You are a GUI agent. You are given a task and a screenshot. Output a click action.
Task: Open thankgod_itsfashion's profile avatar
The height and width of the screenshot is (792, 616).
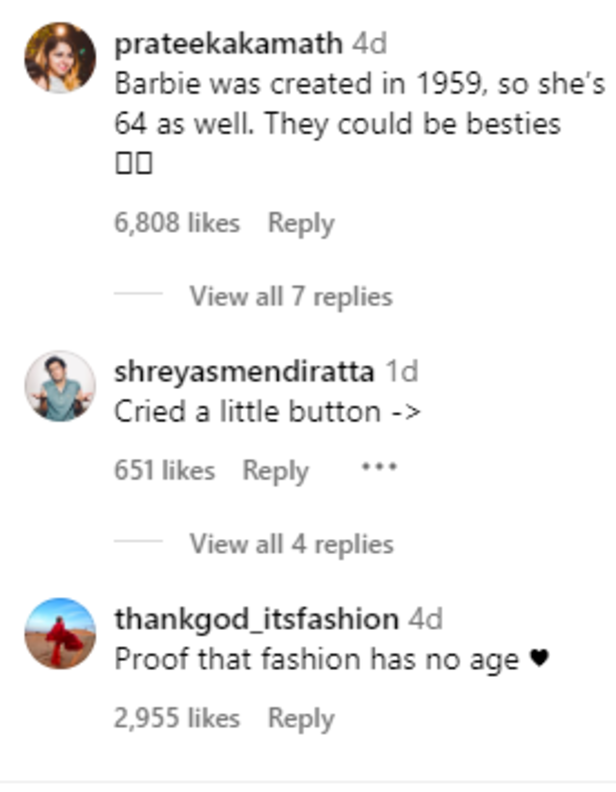click(60, 633)
